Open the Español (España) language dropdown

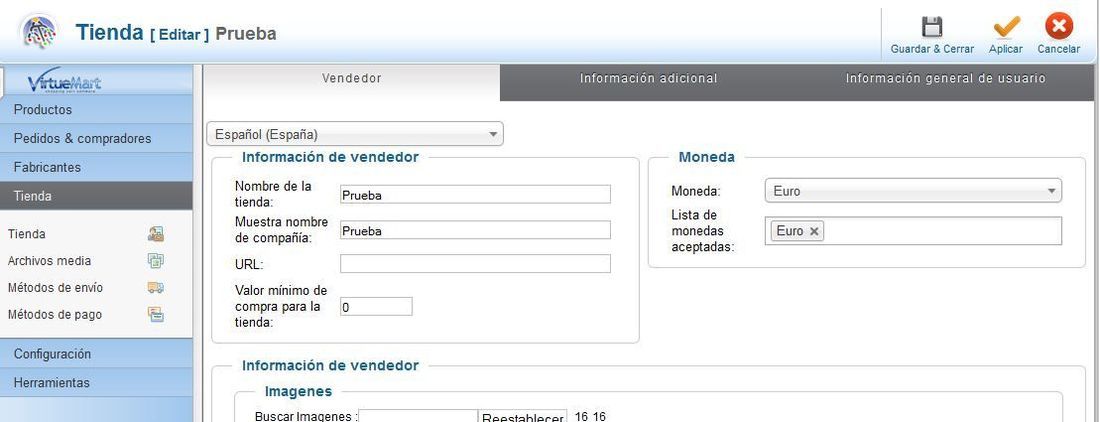[355, 134]
